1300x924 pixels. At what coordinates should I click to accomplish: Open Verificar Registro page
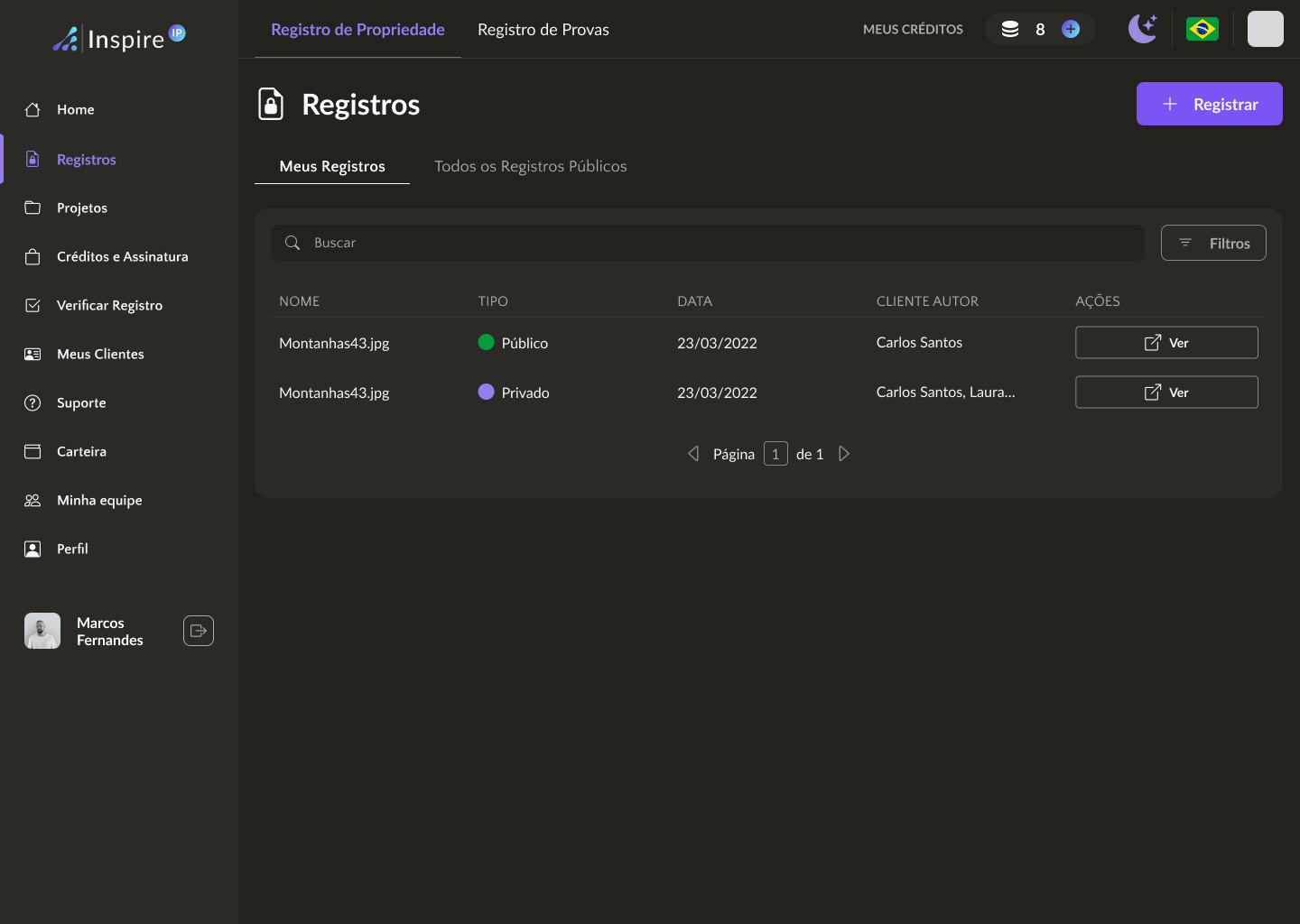coord(109,306)
